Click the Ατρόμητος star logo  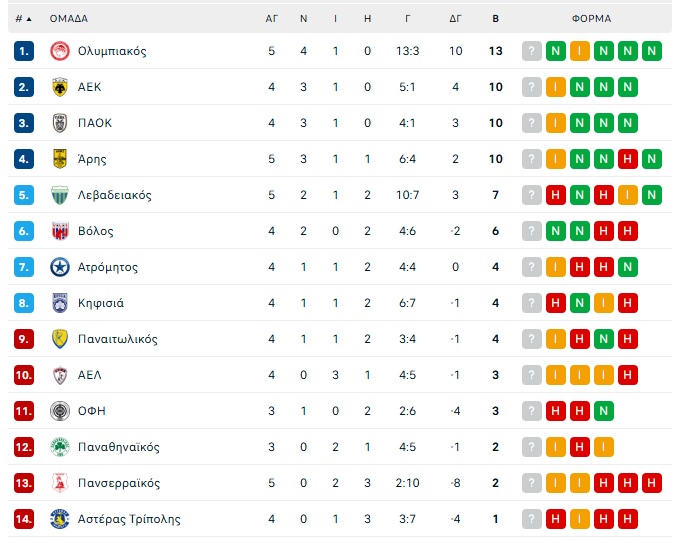tap(60, 267)
